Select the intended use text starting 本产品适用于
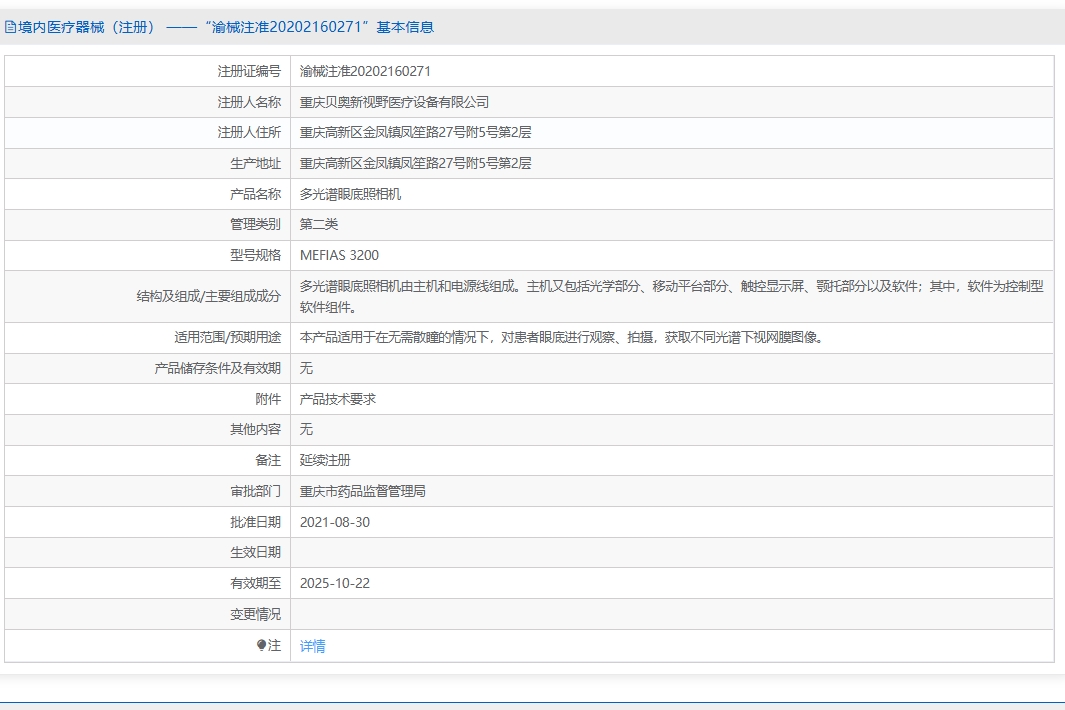Screen dimensions: 1065x710 coord(563,338)
